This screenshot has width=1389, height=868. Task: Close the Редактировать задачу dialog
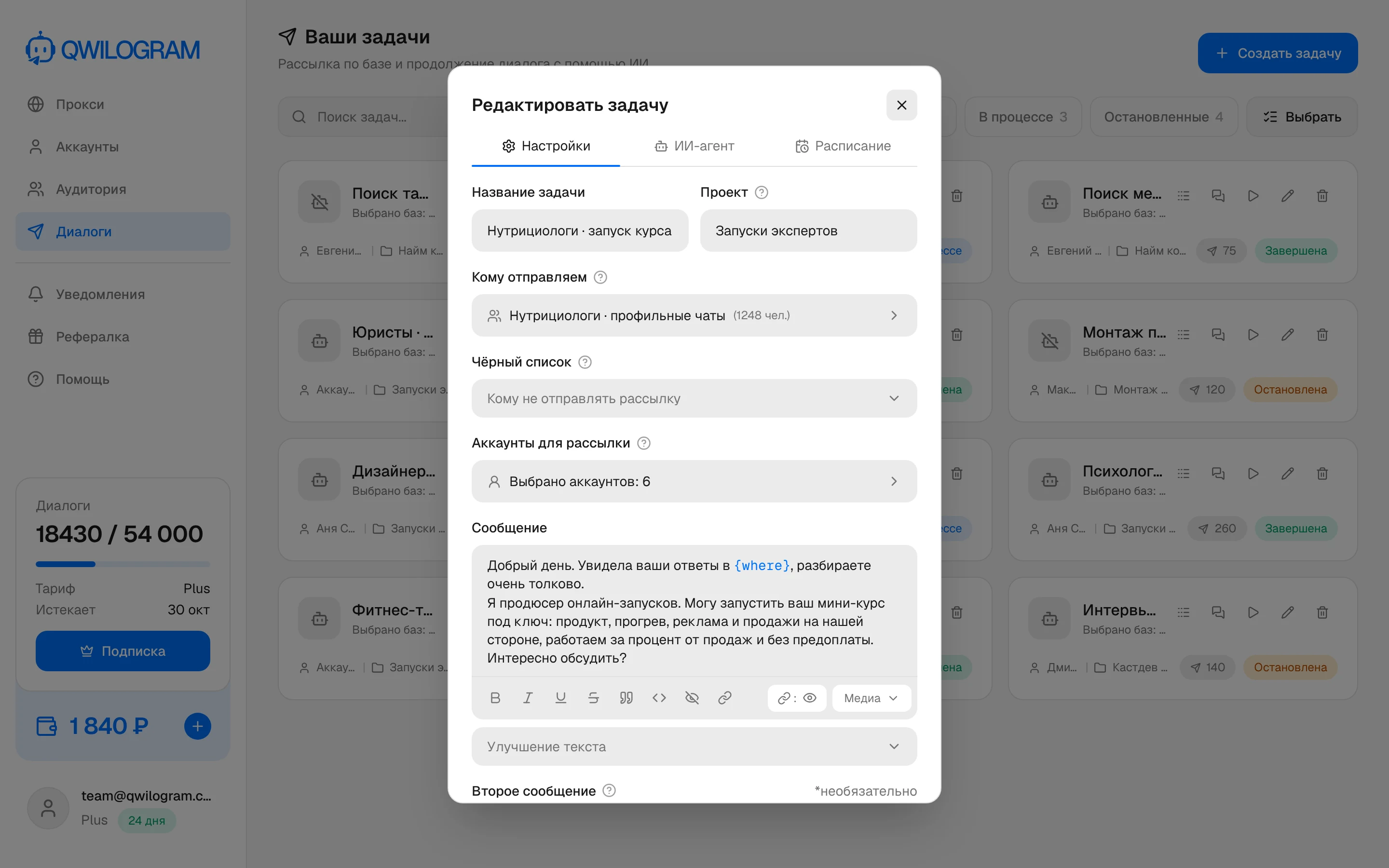(901, 105)
